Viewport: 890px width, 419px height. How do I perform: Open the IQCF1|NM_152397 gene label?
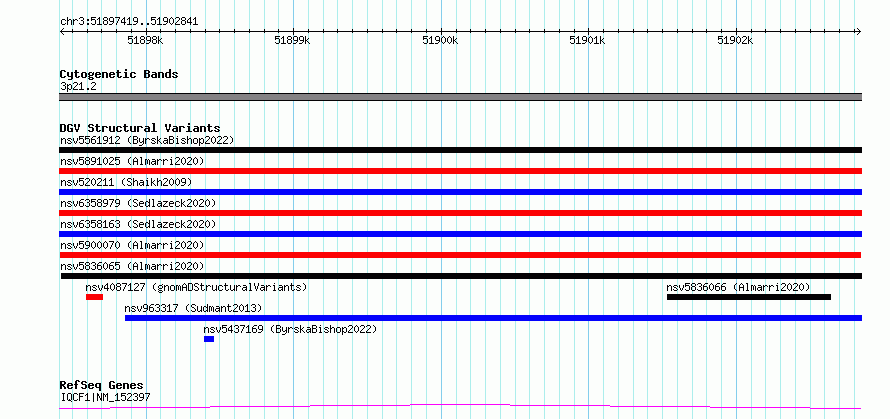click(x=106, y=397)
